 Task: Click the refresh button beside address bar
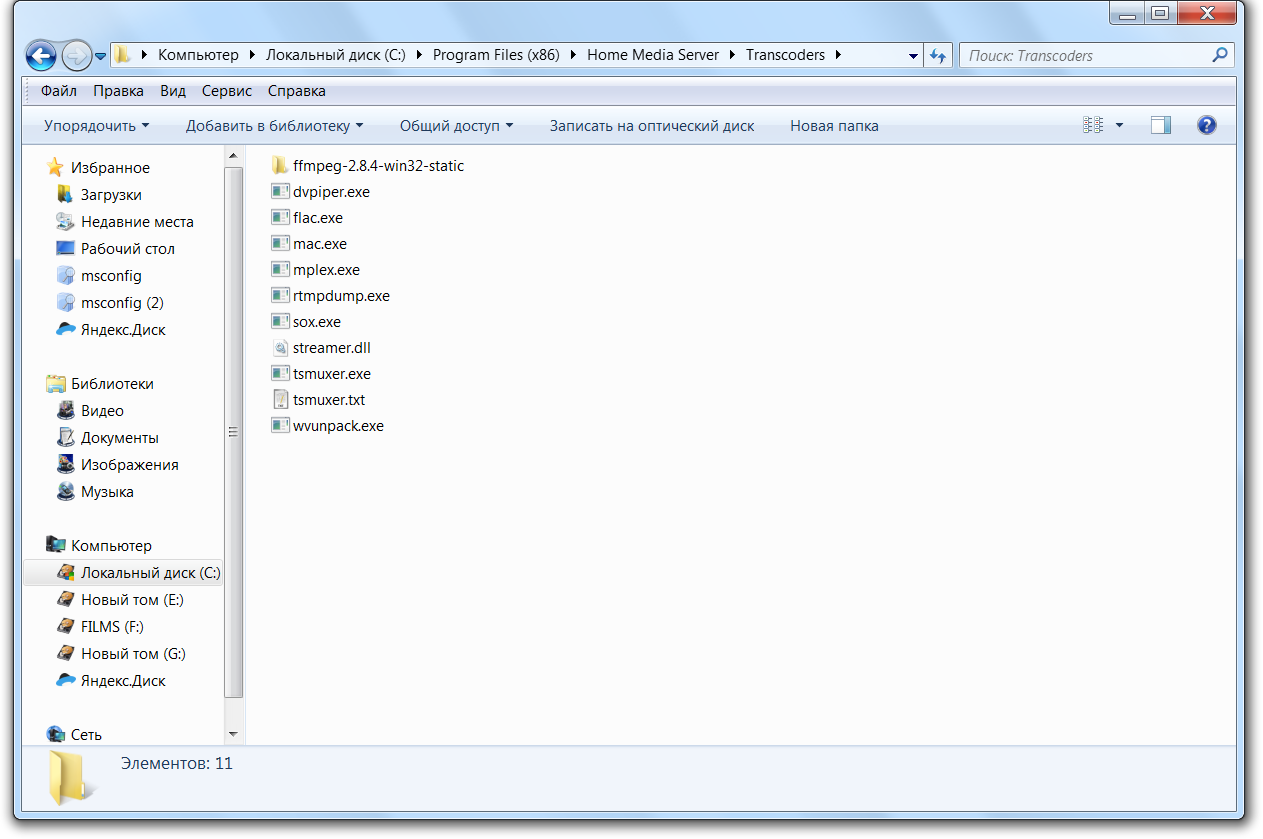tap(937, 56)
